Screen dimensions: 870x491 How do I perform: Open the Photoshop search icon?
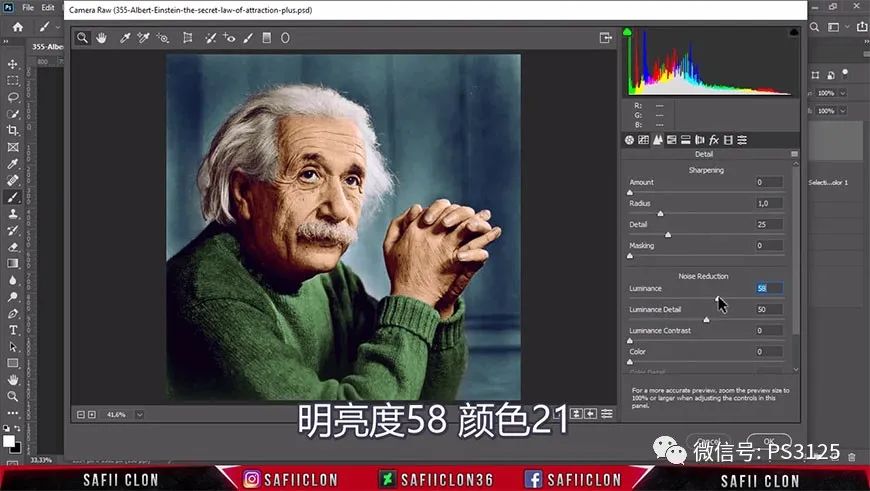[815, 27]
